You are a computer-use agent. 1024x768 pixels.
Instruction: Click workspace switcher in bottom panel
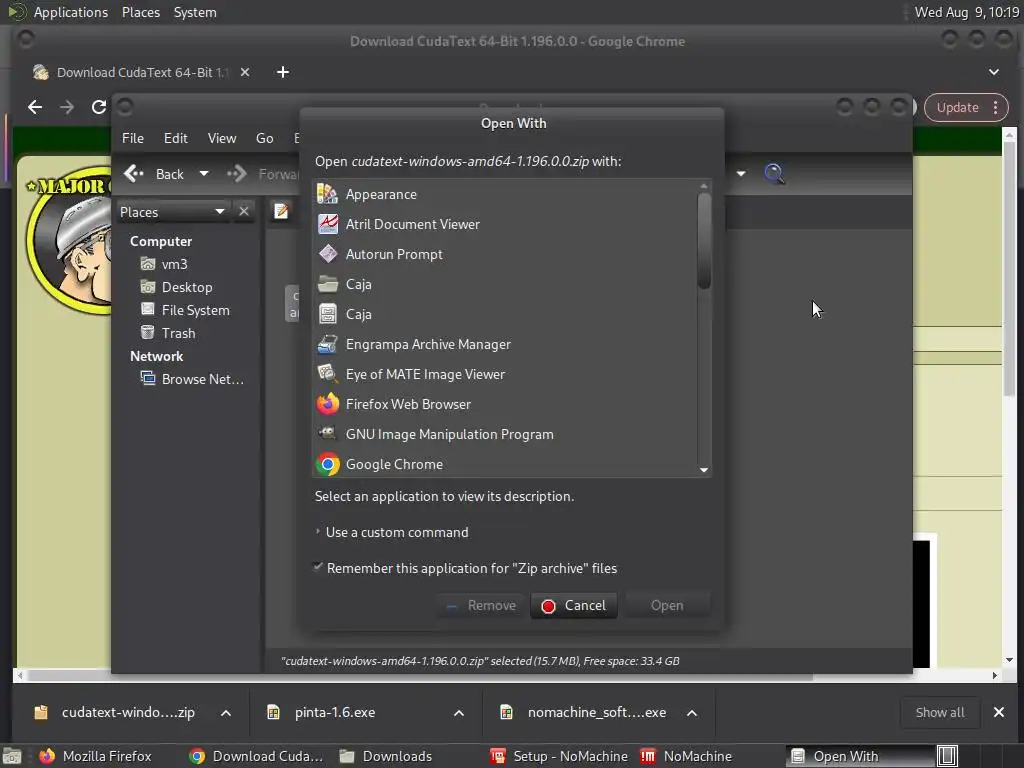947,756
